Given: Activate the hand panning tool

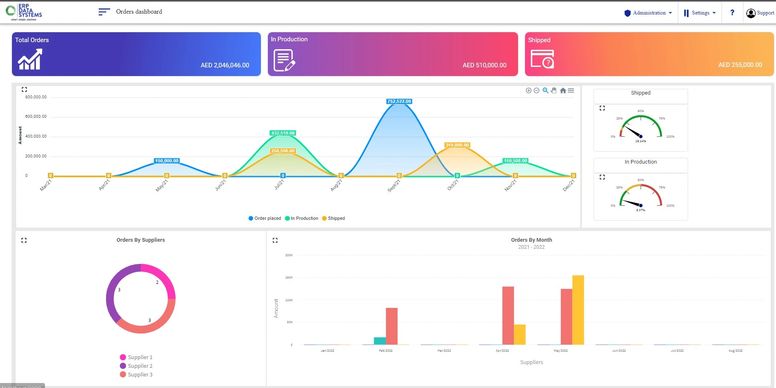Looking at the screenshot, I should point(554,91).
